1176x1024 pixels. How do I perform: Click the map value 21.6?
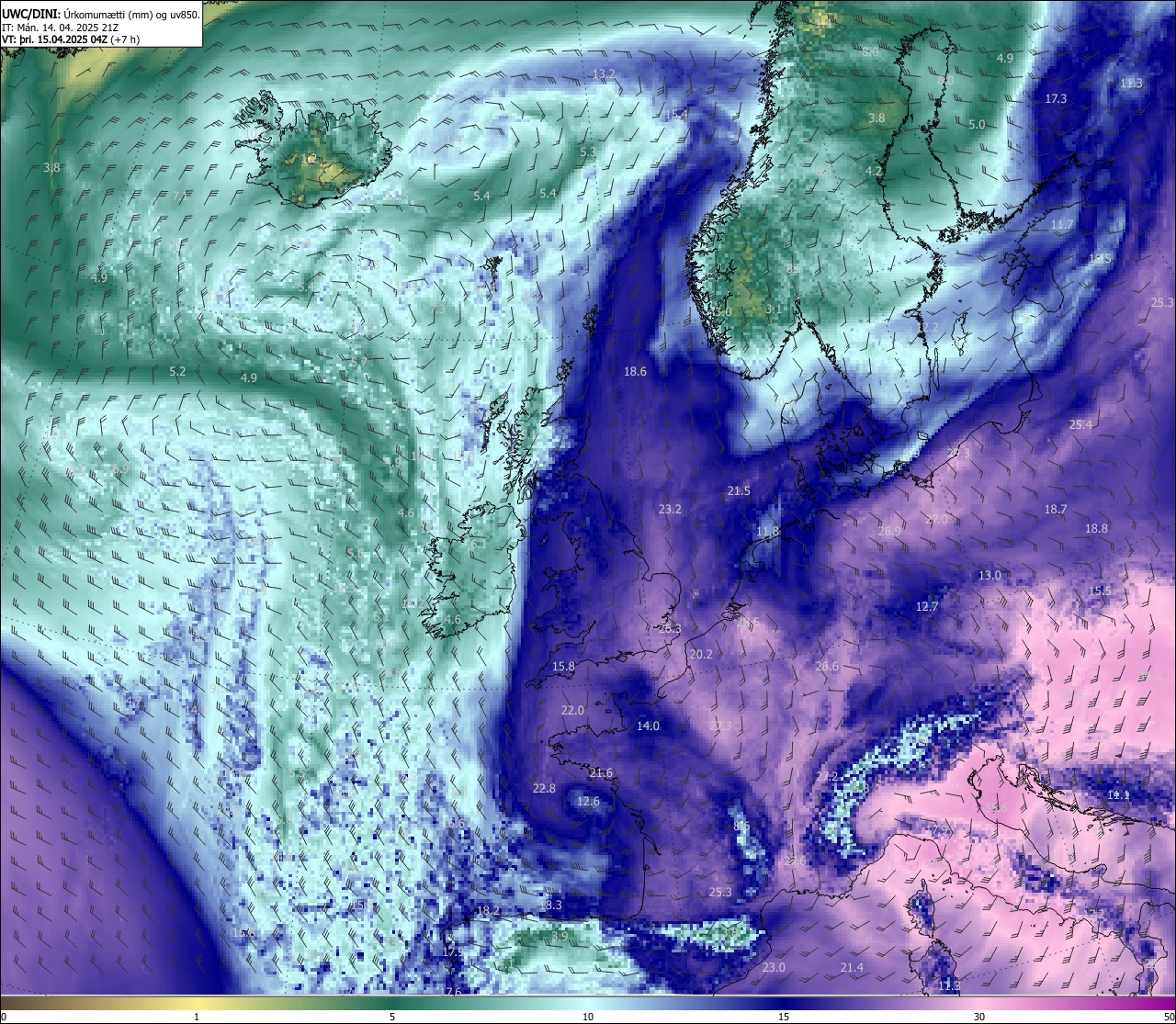tap(601, 772)
